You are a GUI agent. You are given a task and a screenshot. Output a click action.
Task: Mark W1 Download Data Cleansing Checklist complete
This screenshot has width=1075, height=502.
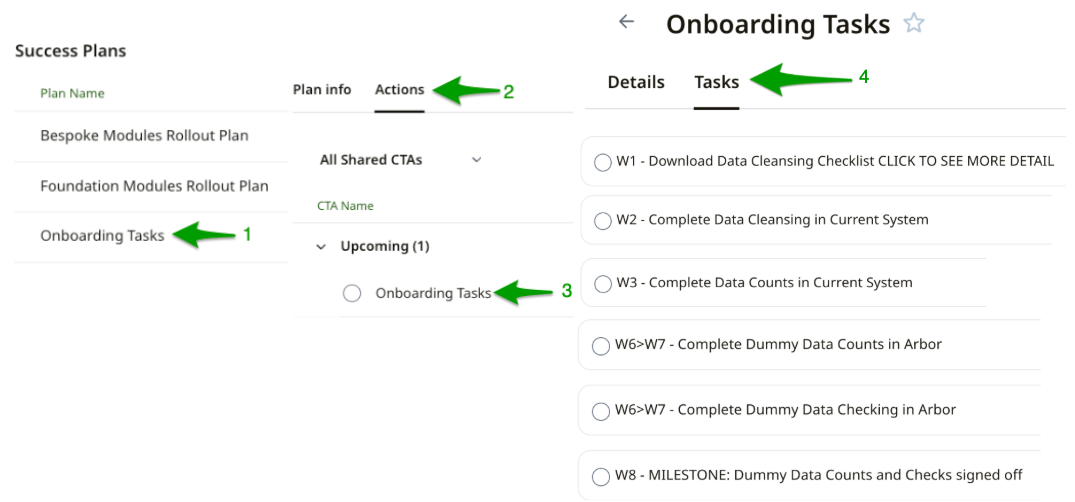pos(603,163)
